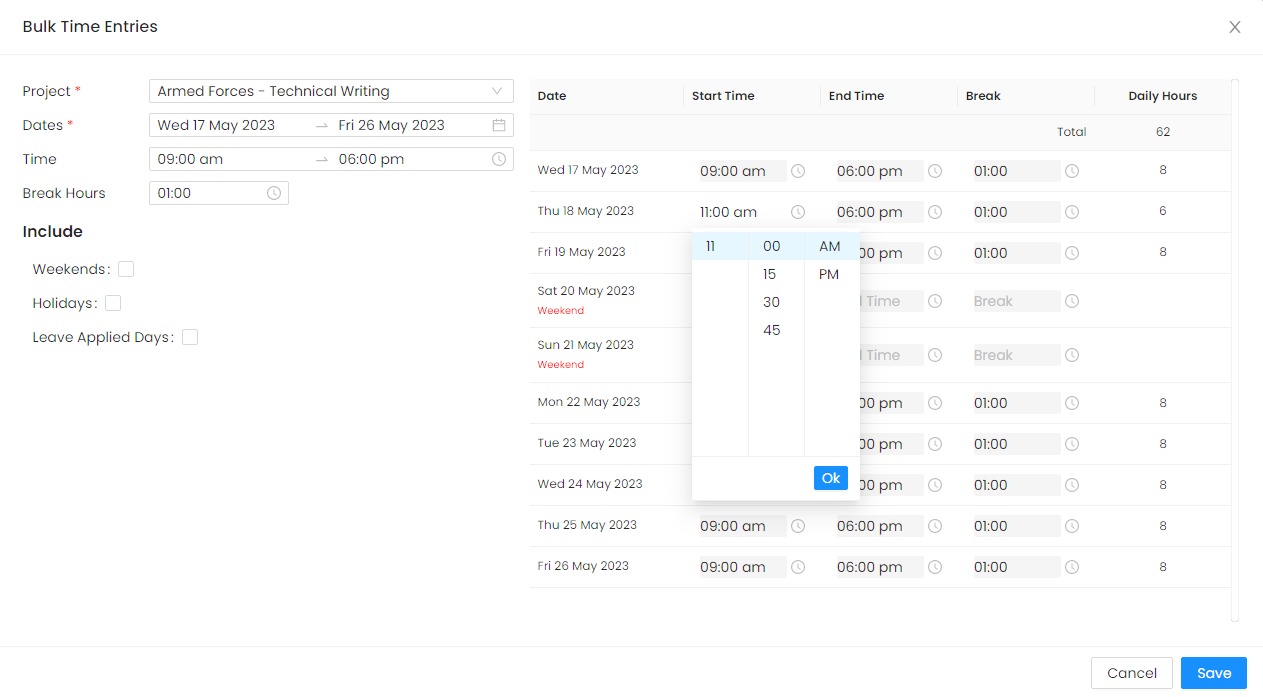Pick 15 minutes in the picker list

pos(770,274)
